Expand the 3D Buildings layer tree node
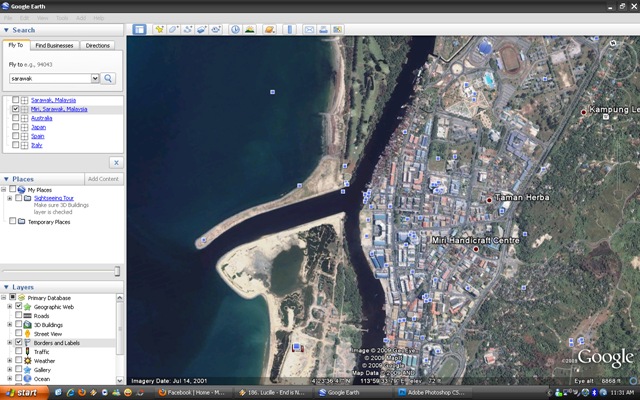Viewport: 640px width, 400px height. 9,324
